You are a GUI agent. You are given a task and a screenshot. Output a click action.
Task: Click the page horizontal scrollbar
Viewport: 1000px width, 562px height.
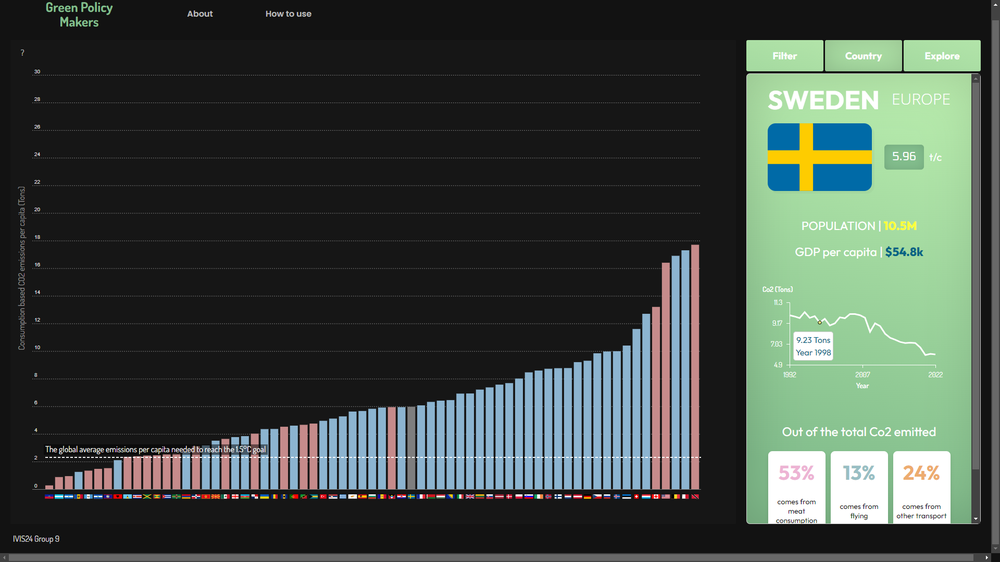[497, 558]
